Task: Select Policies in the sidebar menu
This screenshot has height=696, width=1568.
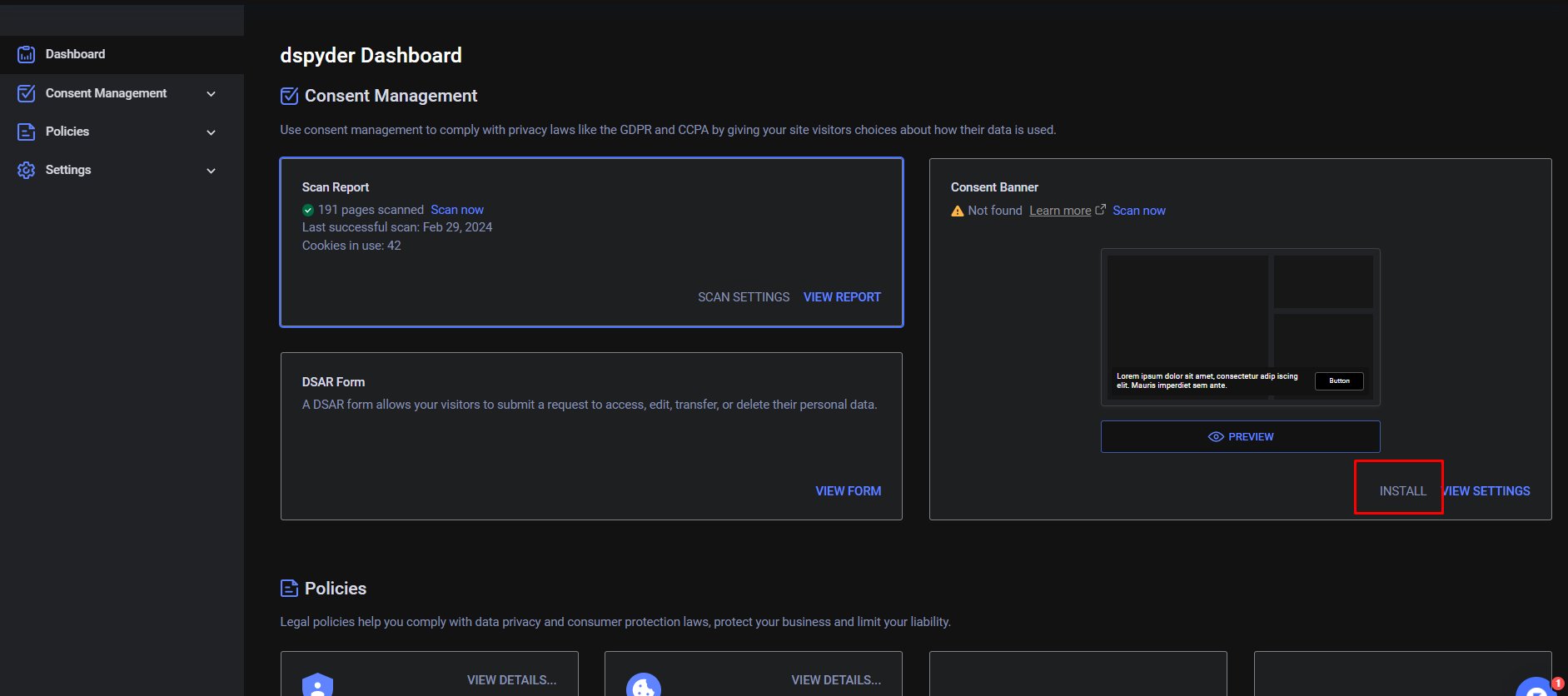Action: tap(122, 132)
